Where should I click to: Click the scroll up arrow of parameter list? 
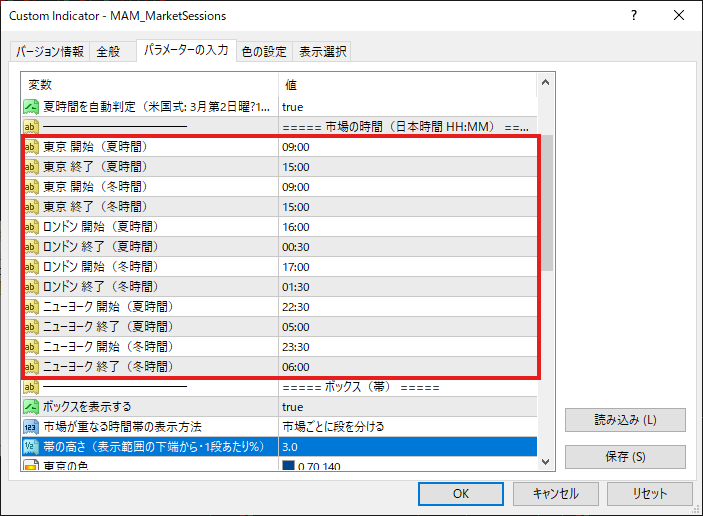tap(546, 82)
